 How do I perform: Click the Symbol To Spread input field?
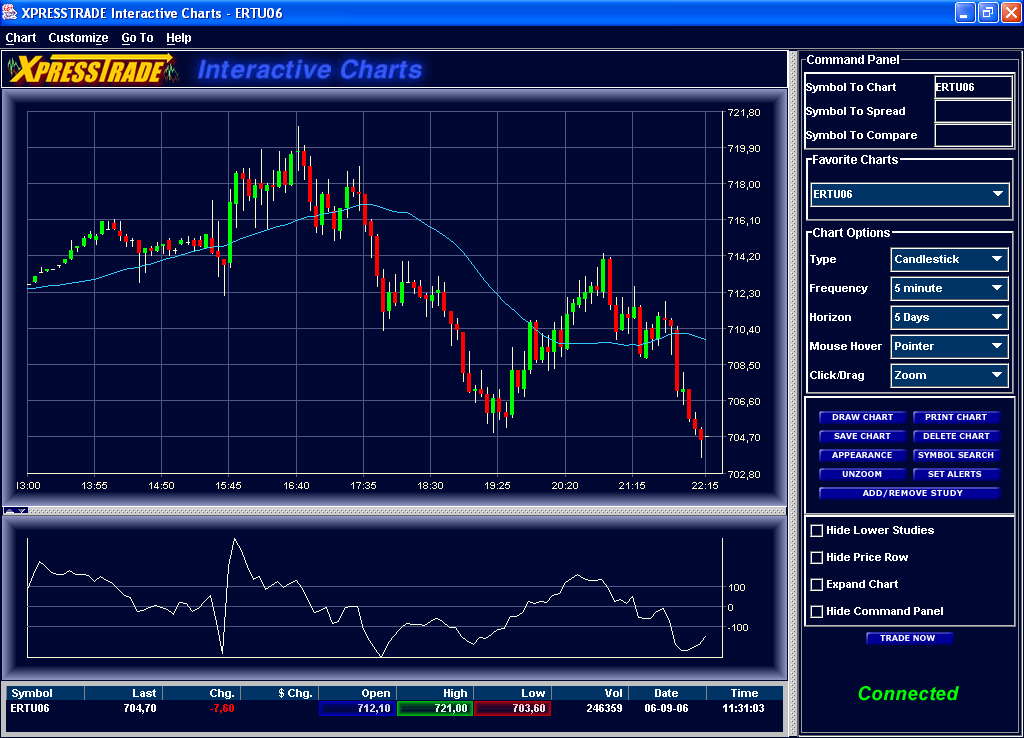pyautogui.click(x=973, y=112)
